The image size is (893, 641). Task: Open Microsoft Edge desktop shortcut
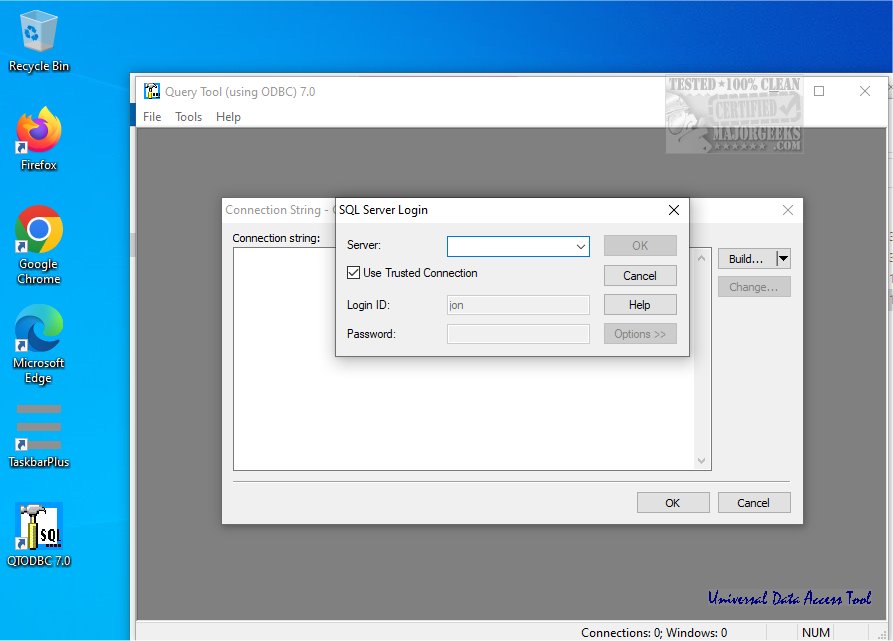coord(39,344)
